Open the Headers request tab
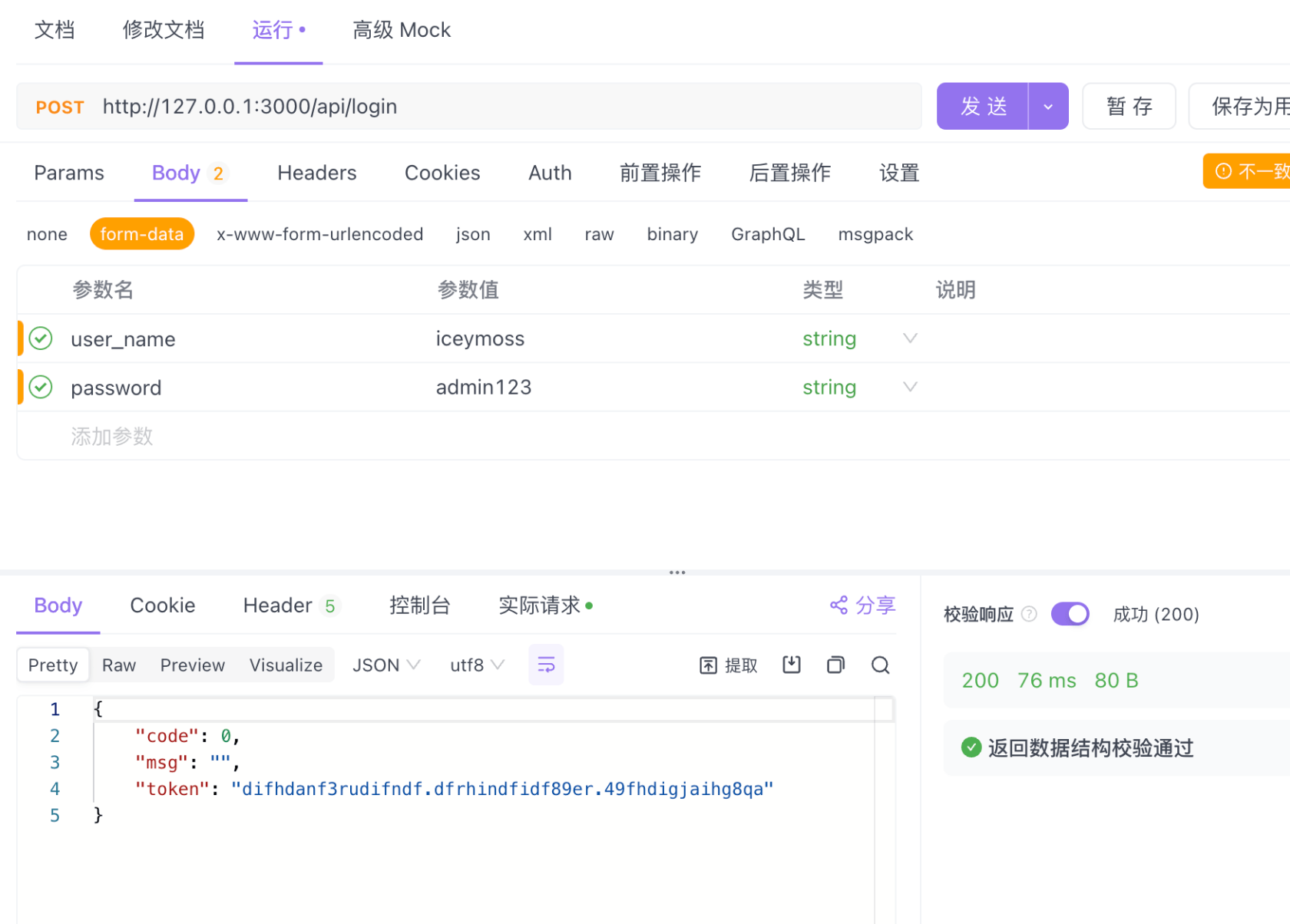This screenshot has width=1290, height=924. [x=317, y=173]
